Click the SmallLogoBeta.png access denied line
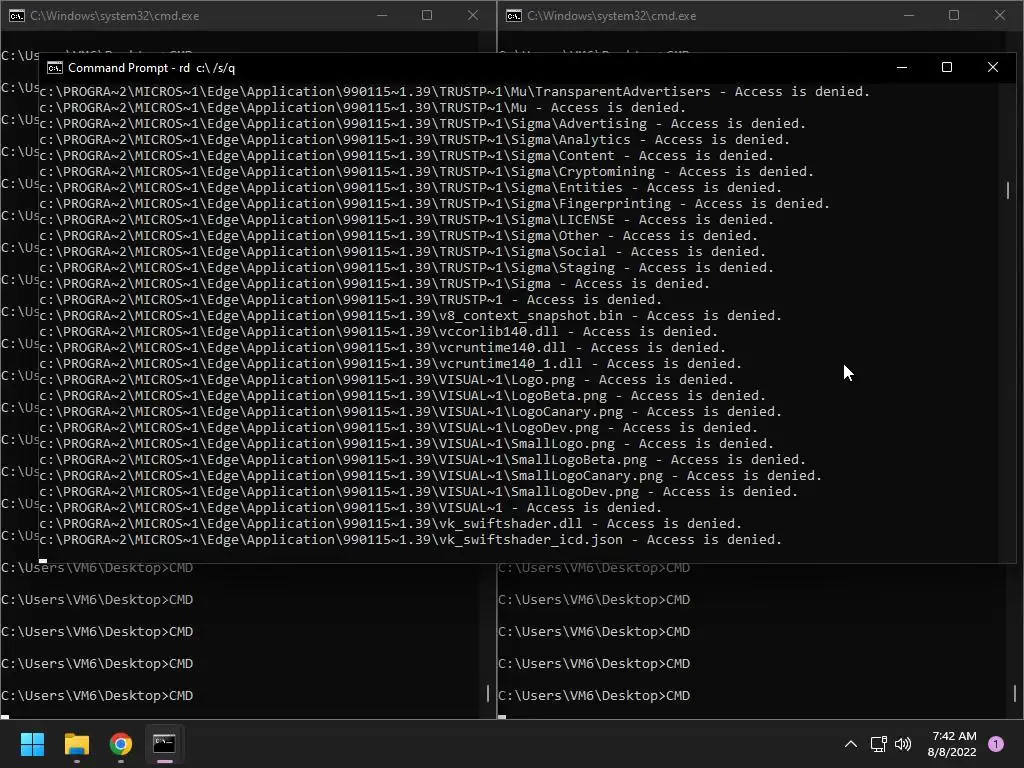This screenshot has width=1024, height=768. point(423,459)
